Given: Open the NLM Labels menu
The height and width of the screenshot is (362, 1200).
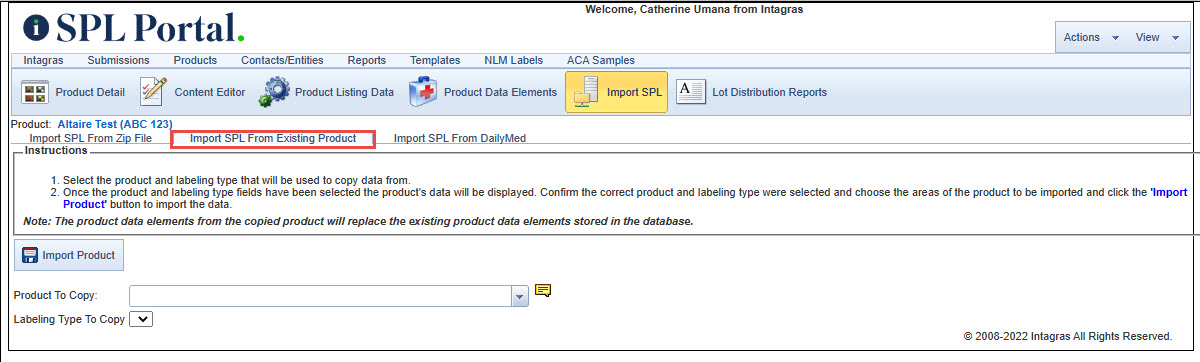Looking at the screenshot, I should tap(513, 60).
